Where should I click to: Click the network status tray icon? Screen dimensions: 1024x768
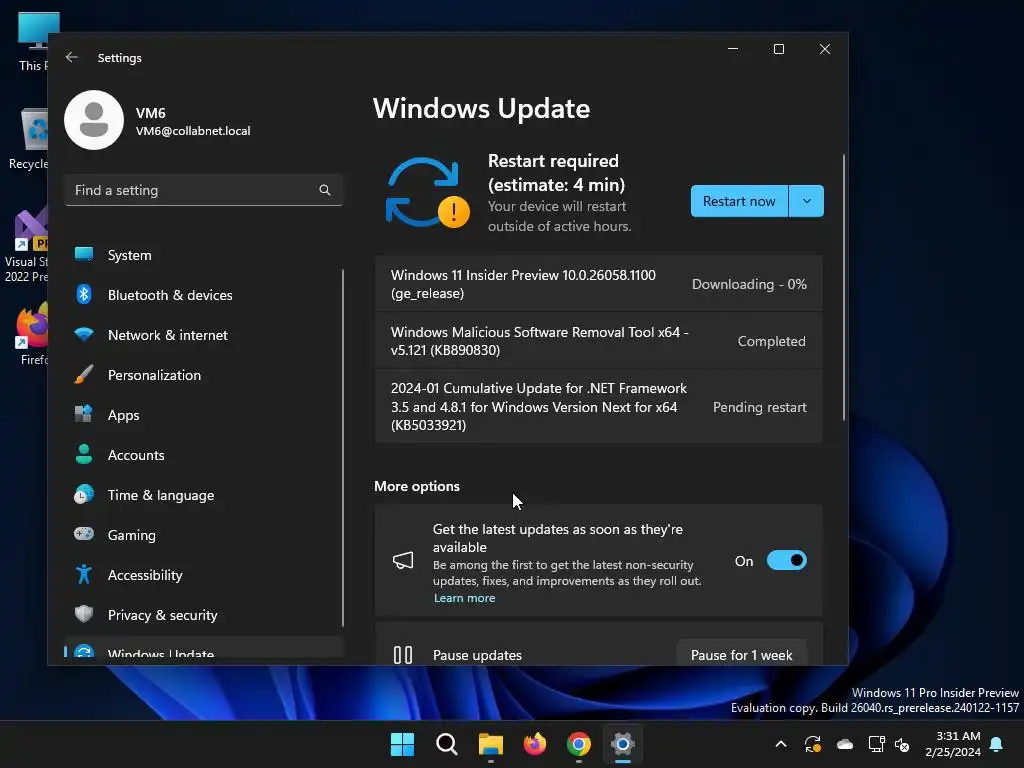[876, 744]
